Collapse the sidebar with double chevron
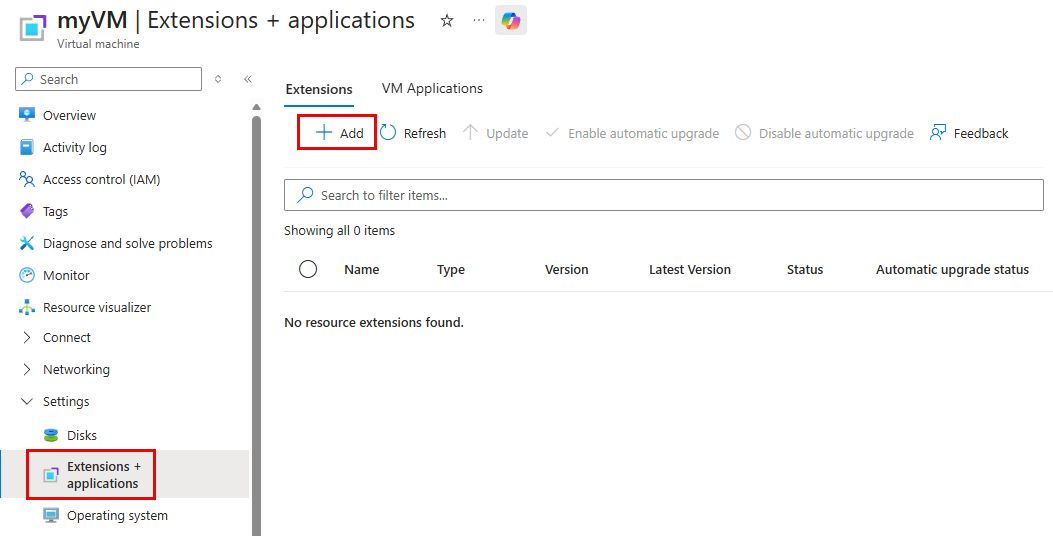This screenshot has width=1053, height=536. tap(248, 79)
